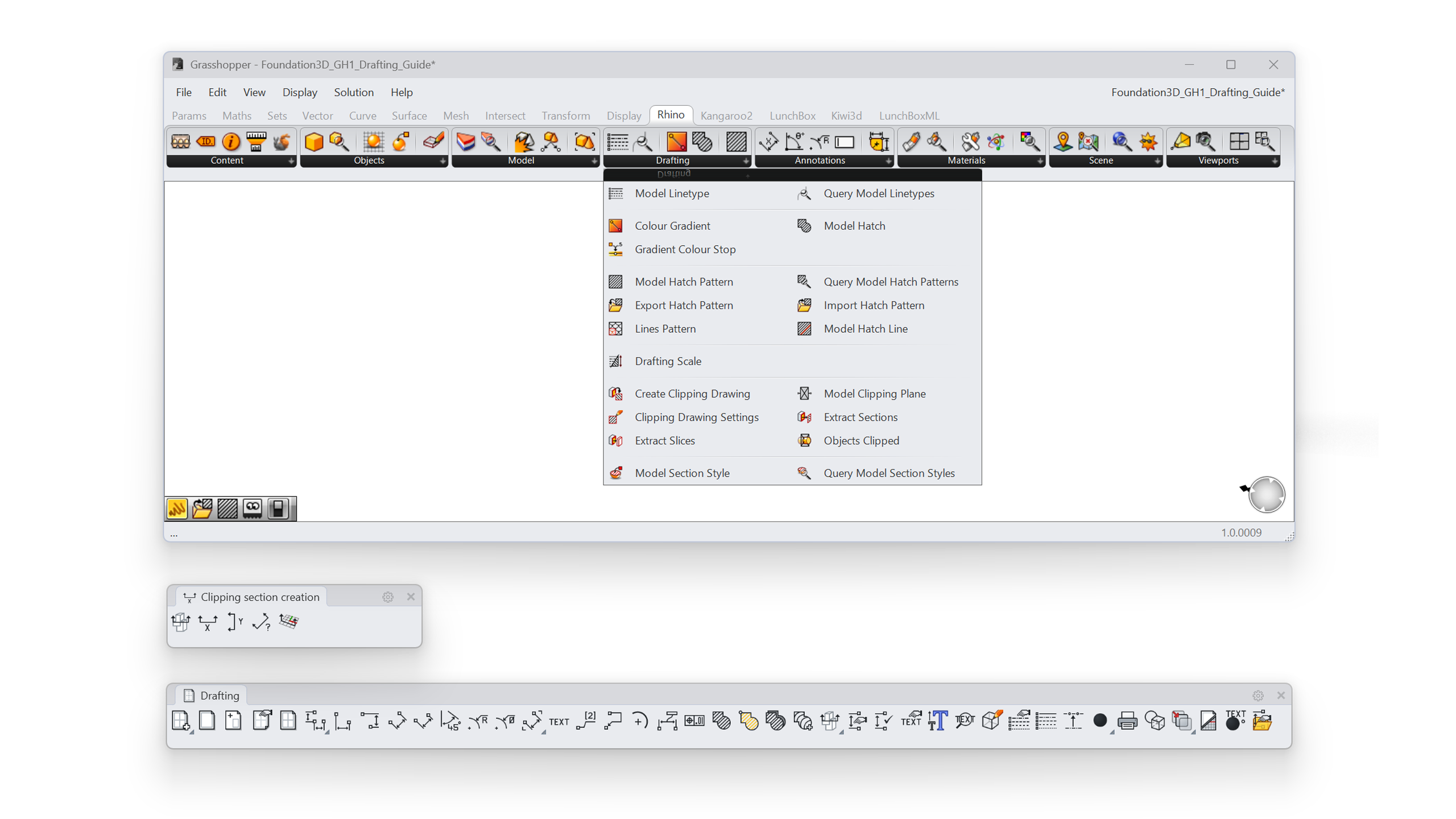Select the Clipping section creation tab
This screenshot has height=819, width=1456.
coord(251,597)
